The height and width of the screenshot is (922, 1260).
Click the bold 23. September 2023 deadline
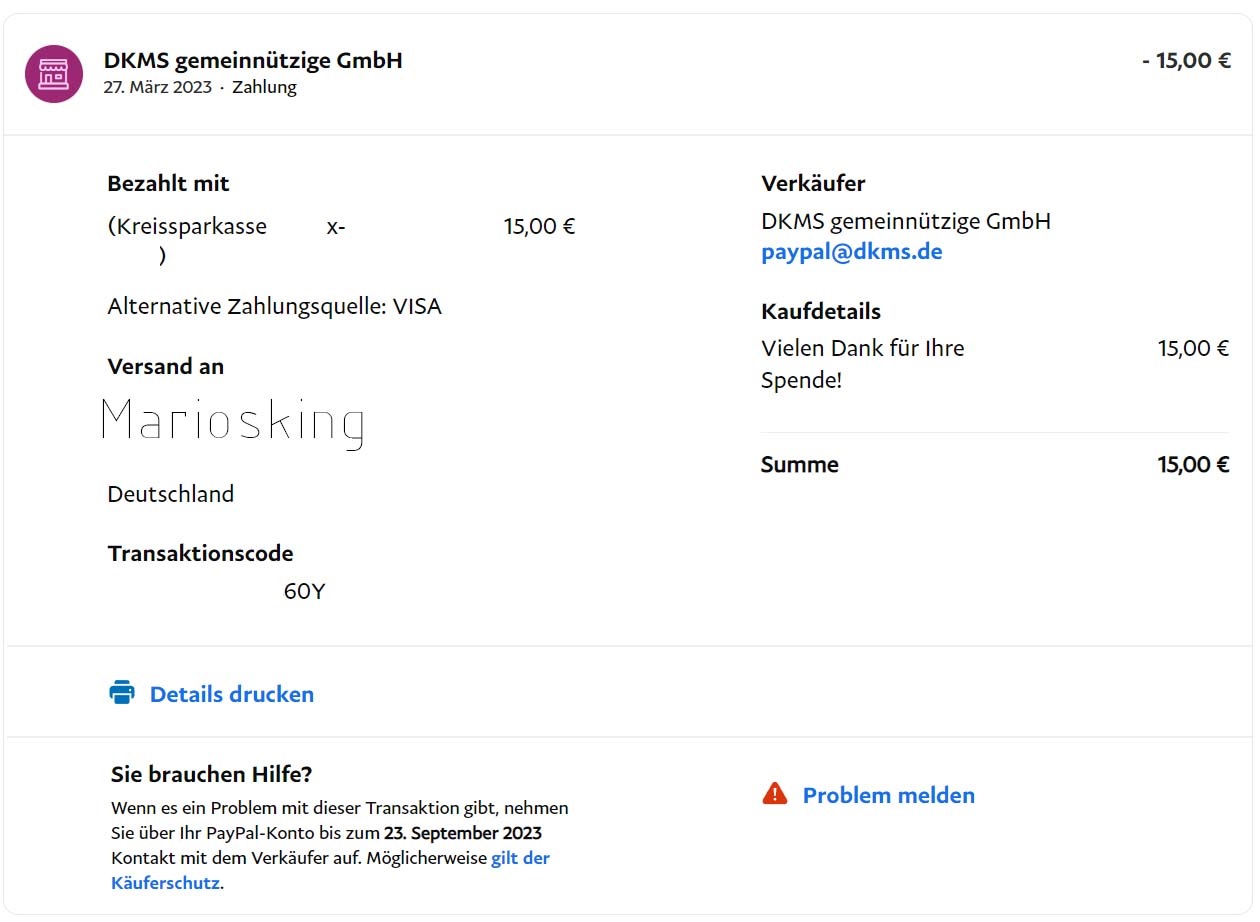[x=462, y=833]
